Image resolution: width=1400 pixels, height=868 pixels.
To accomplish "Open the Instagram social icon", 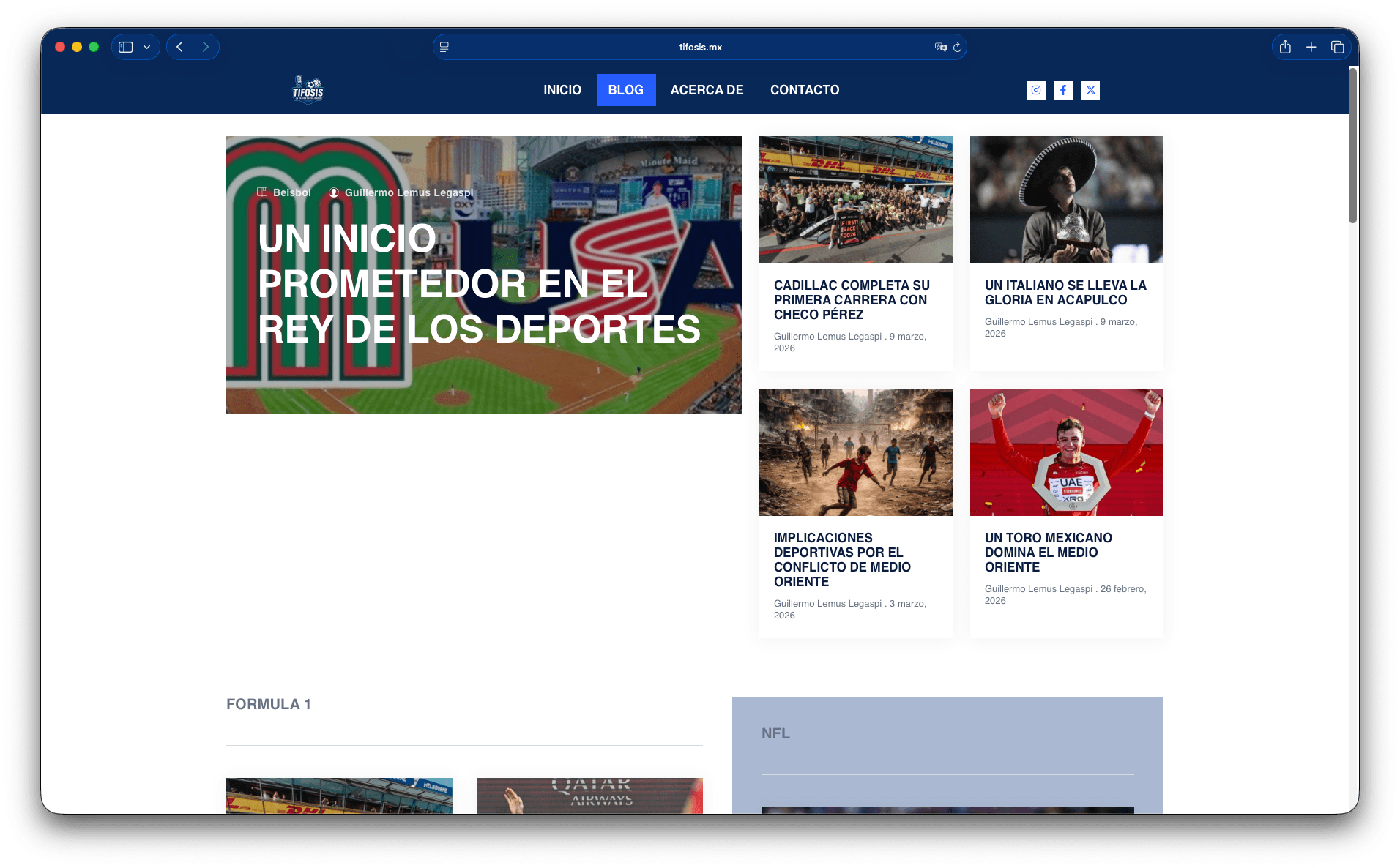I will point(1036,90).
